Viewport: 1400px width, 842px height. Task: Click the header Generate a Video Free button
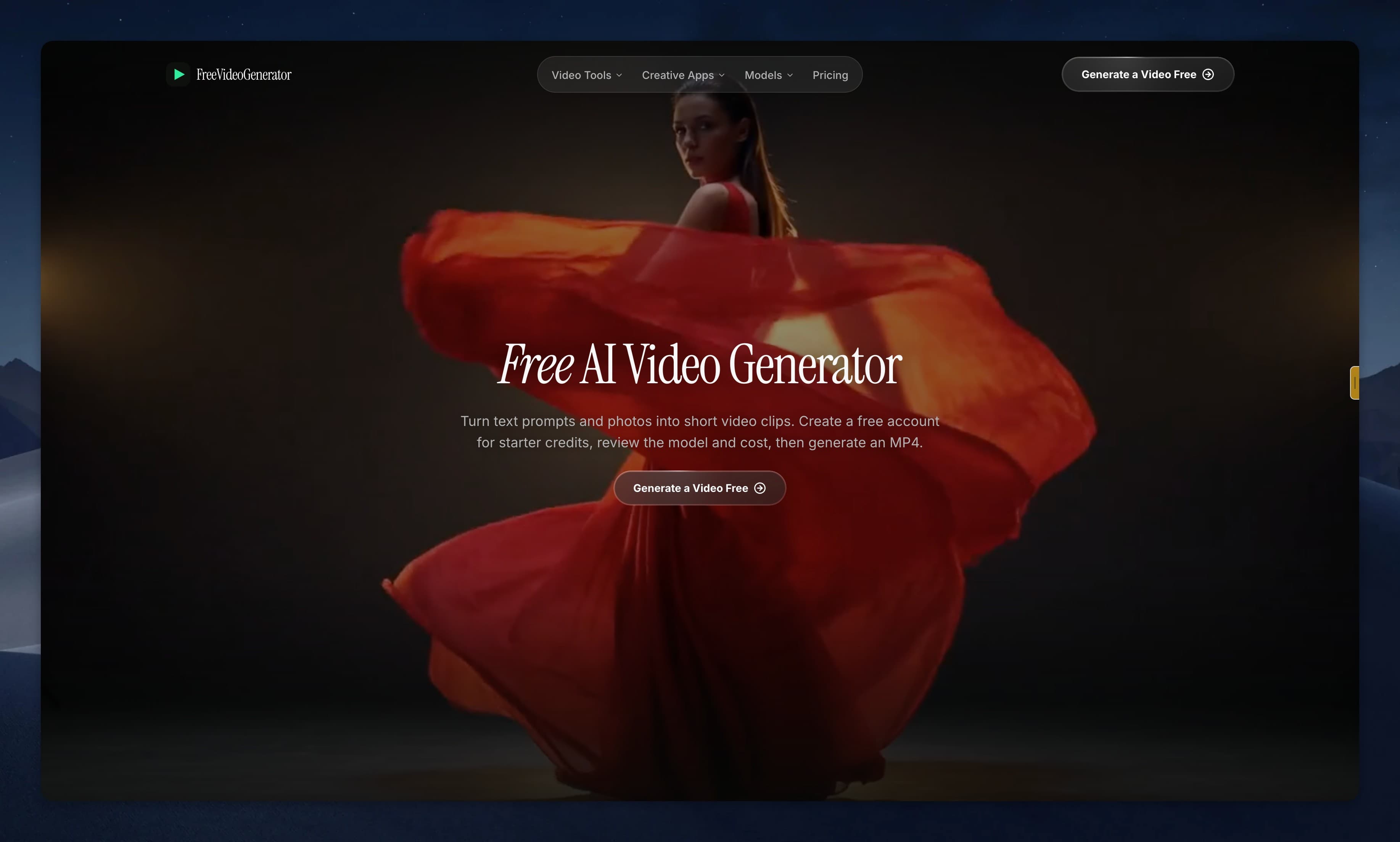pos(1147,74)
